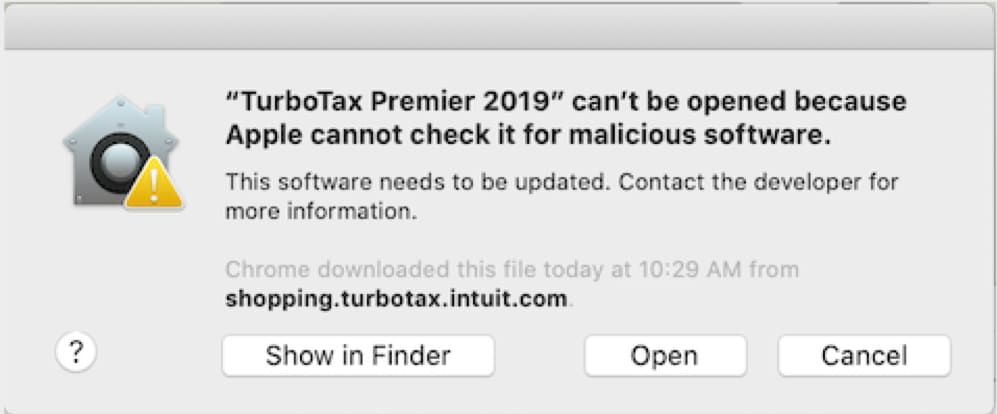Viewport: 997px width, 414px height.
Task: Dismiss the dialog with Cancel
Action: [864, 355]
